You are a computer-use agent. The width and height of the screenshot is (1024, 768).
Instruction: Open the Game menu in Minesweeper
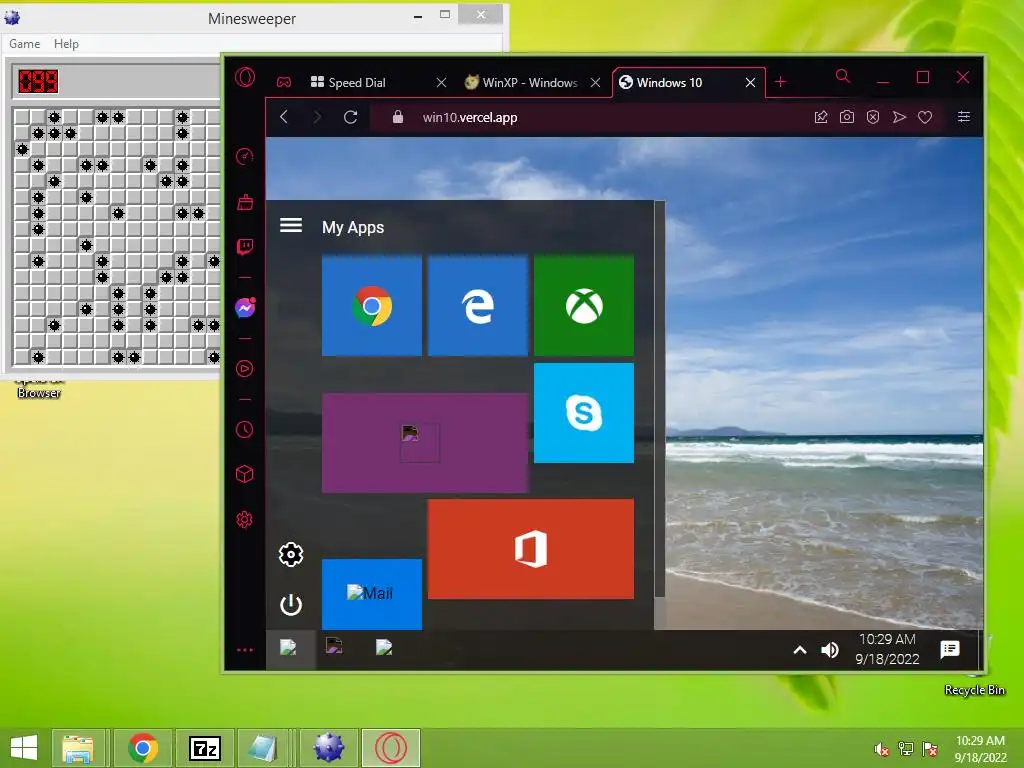(25, 44)
